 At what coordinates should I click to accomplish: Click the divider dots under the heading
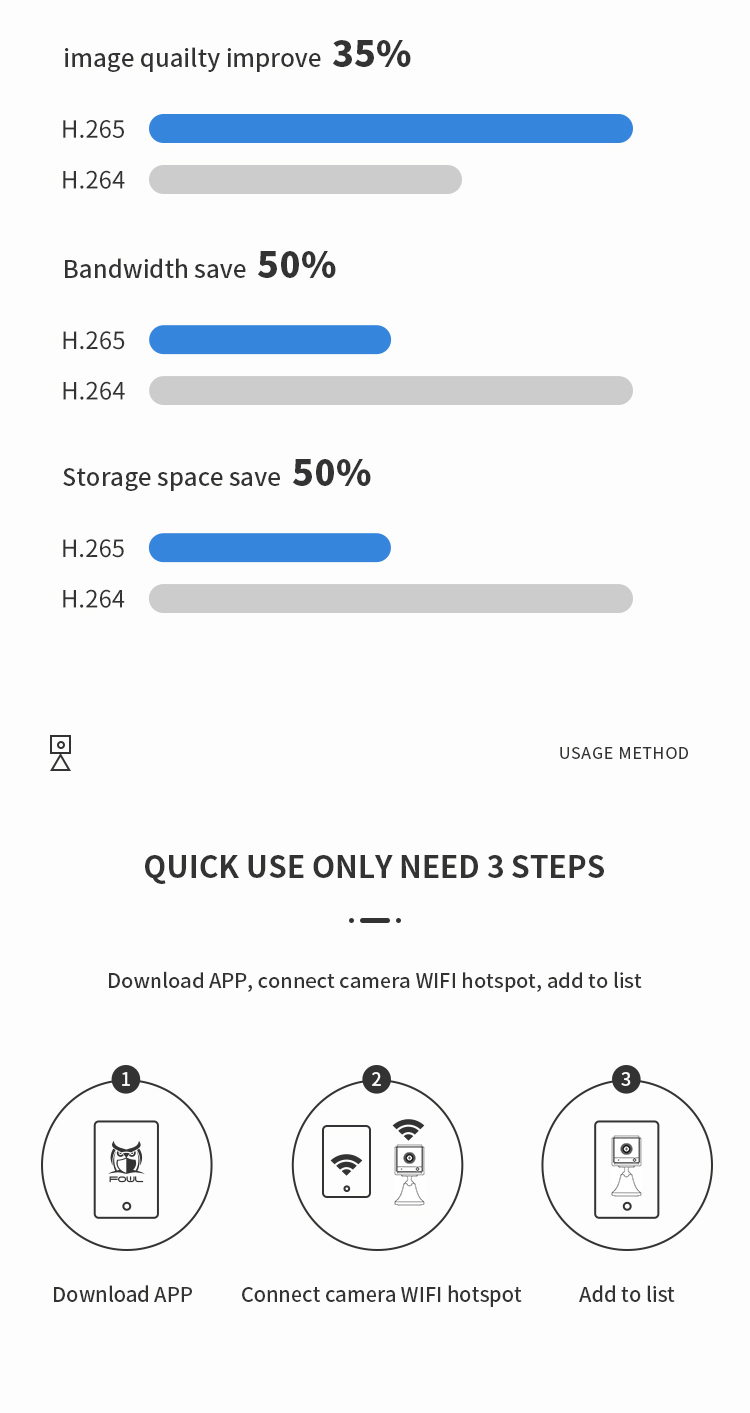(375, 920)
